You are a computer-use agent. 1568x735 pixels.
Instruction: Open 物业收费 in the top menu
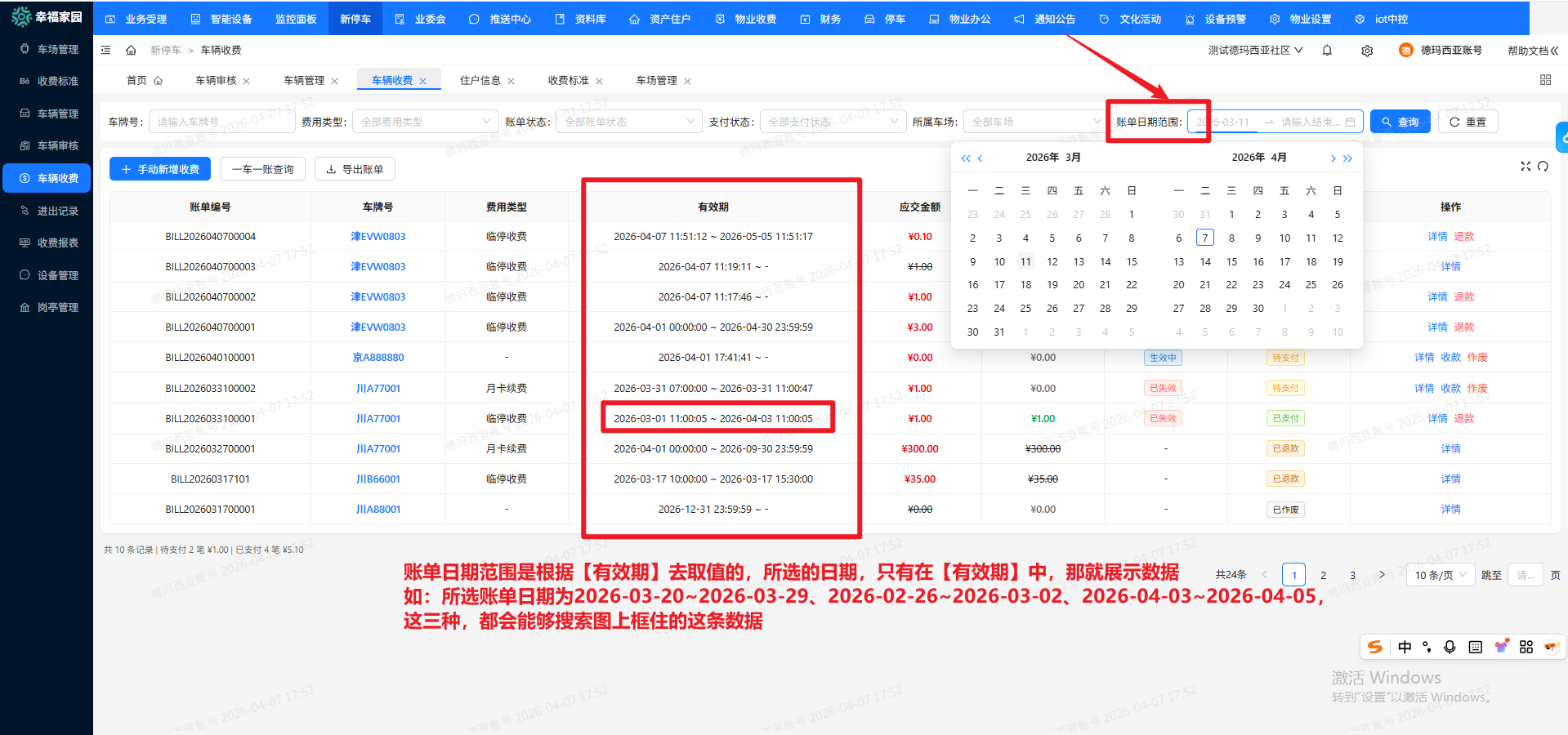point(746,19)
